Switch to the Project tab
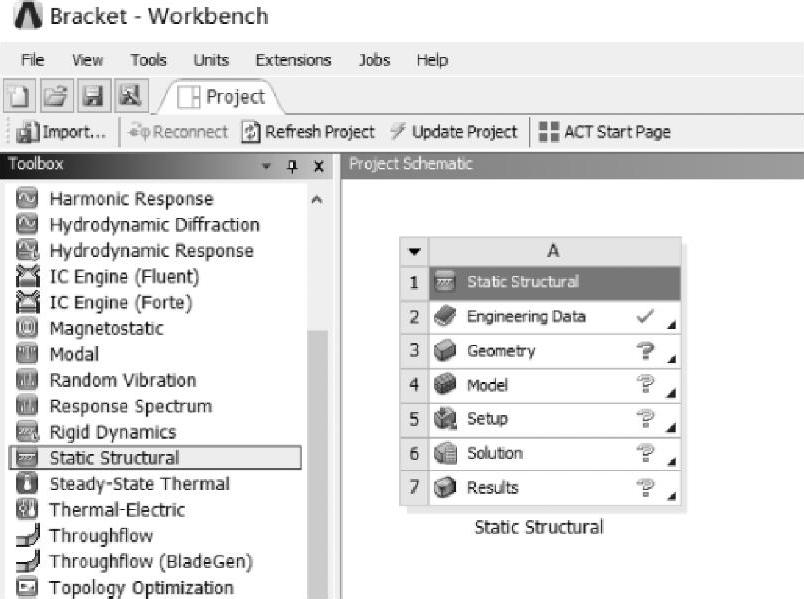Image resolution: width=804 pixels, height=599 pixels. tap(222, 97)
